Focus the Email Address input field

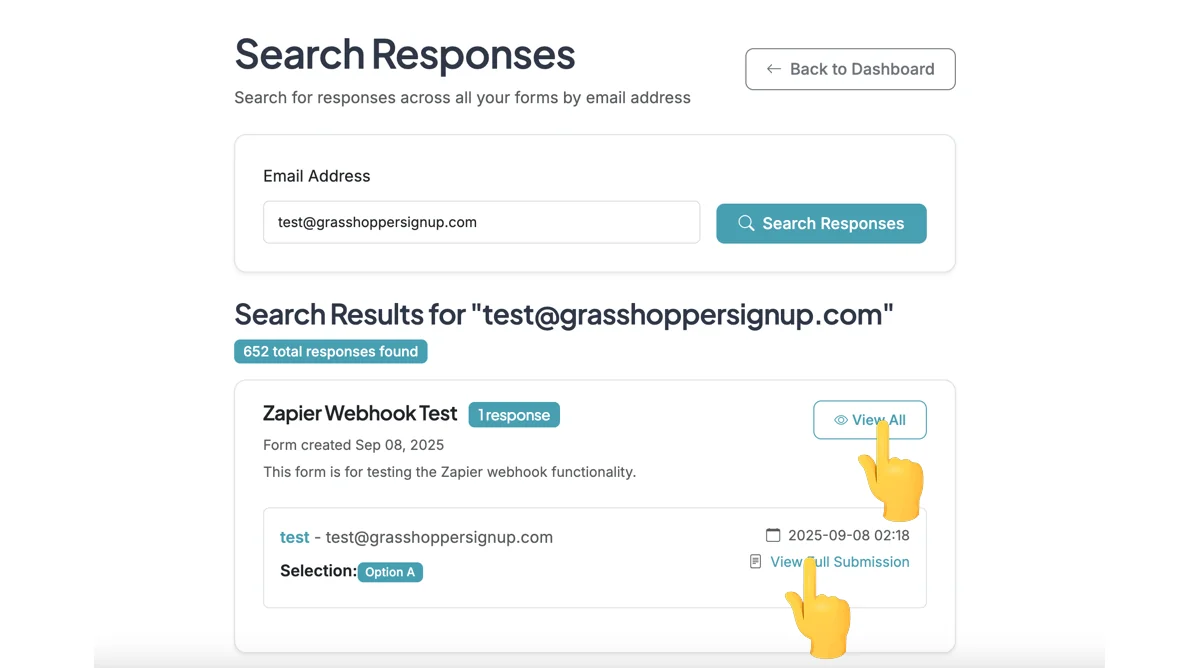point(481,222)
